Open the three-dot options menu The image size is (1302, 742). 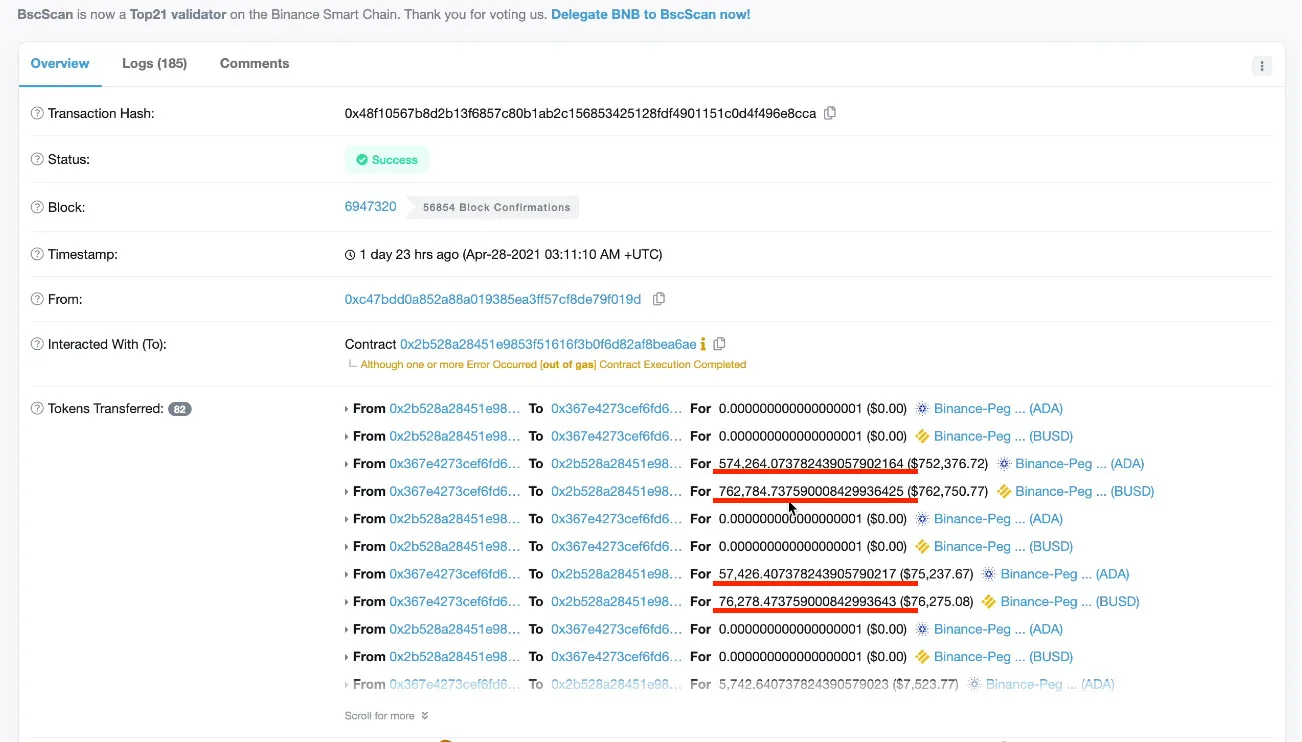(x=1262, y=66)
